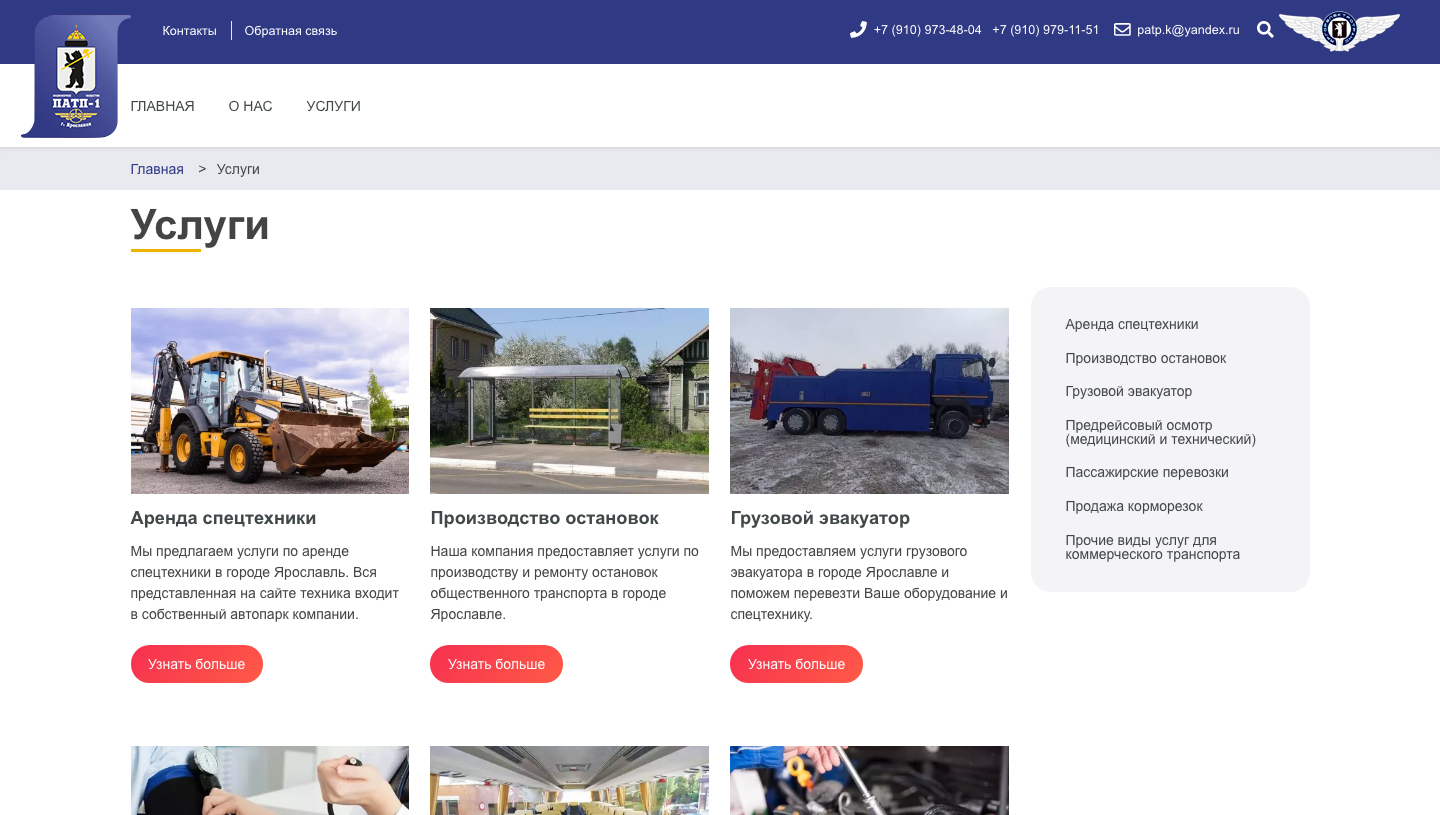Switch to the О НАС section

coord(250,105)
